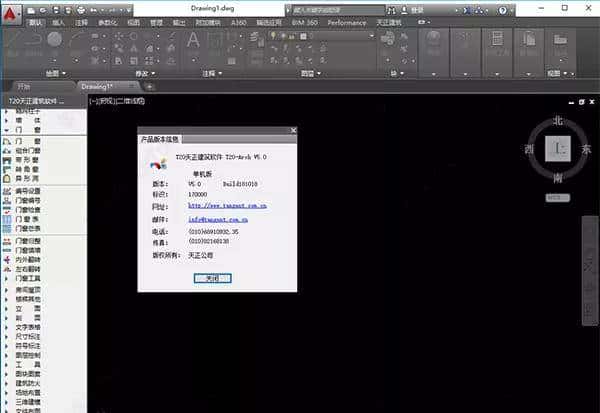Open the 插入 ribbon tab
Viewport: 600px width, 413px height.
coord(59,20)
